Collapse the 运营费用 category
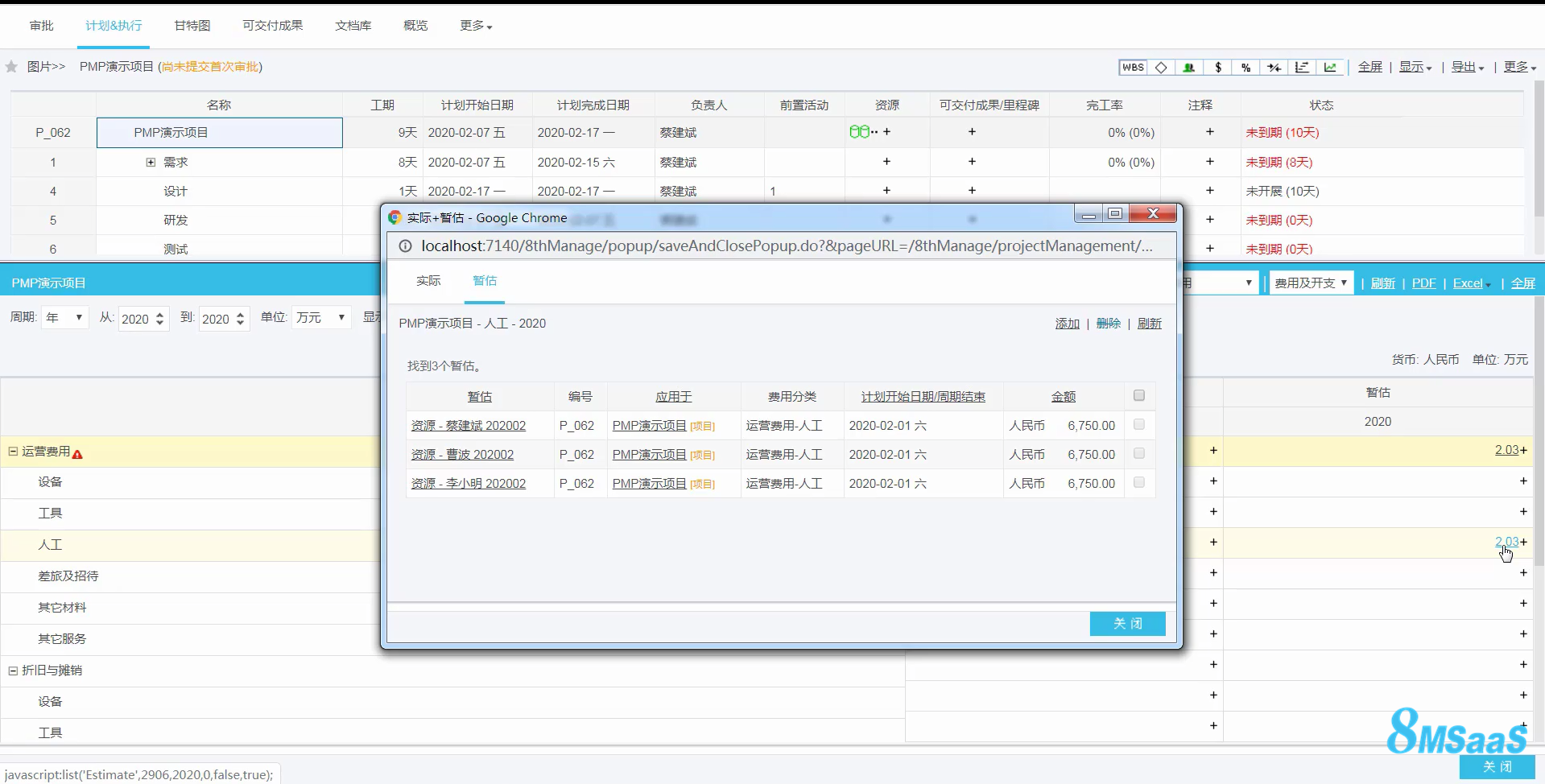Screen dimensions: 1545x784 point(13,452)
